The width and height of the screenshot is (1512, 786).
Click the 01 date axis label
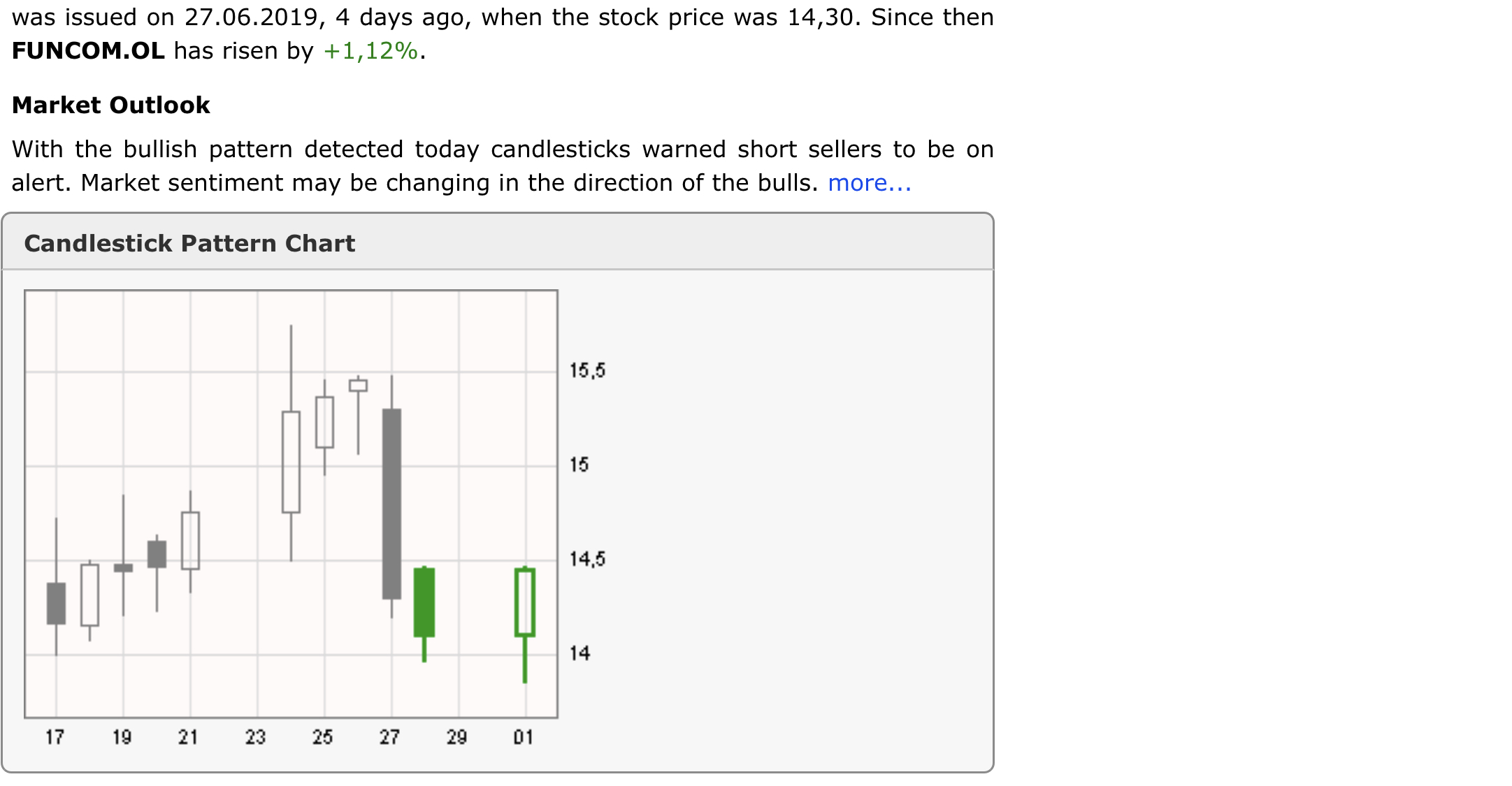click(x=524, y=737)
